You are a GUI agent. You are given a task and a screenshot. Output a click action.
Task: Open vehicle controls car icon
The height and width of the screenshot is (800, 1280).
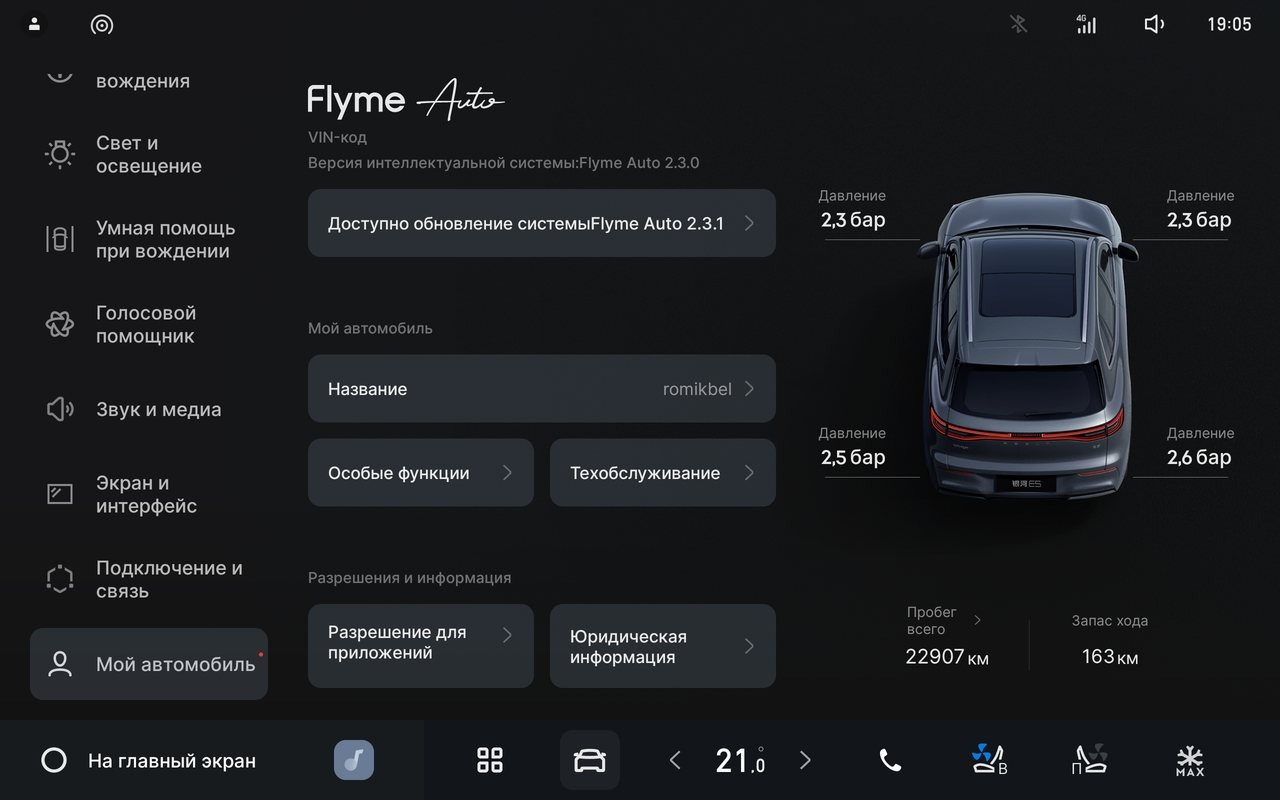point(590,760)
